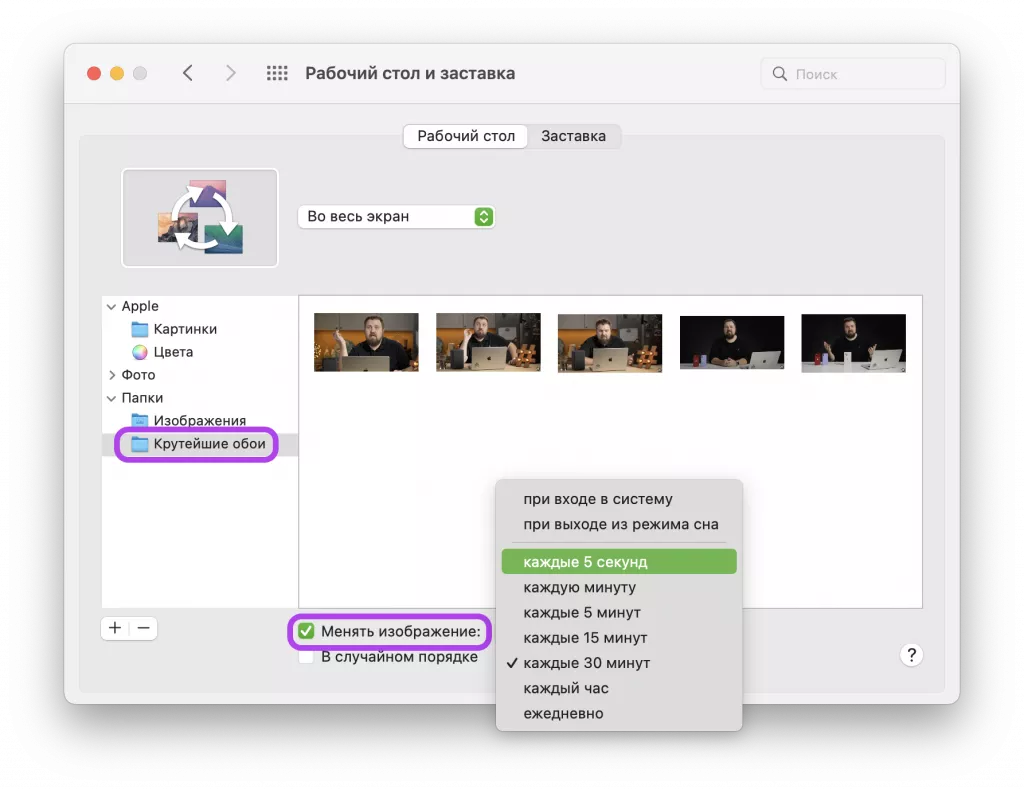Viewport: 1024px width, 789px height.
Task: Go forward with the right chevron
Action: [230, 73]
